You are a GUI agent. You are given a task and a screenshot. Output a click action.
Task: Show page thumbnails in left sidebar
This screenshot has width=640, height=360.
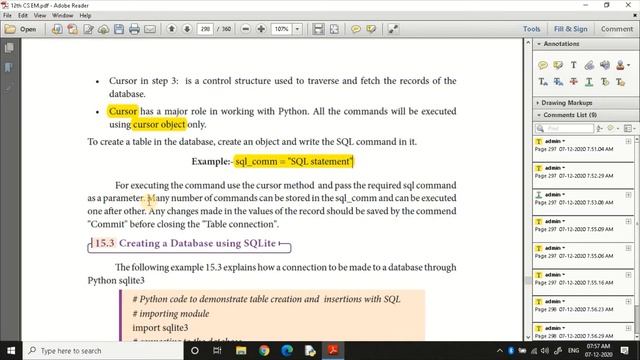(9, 48)
